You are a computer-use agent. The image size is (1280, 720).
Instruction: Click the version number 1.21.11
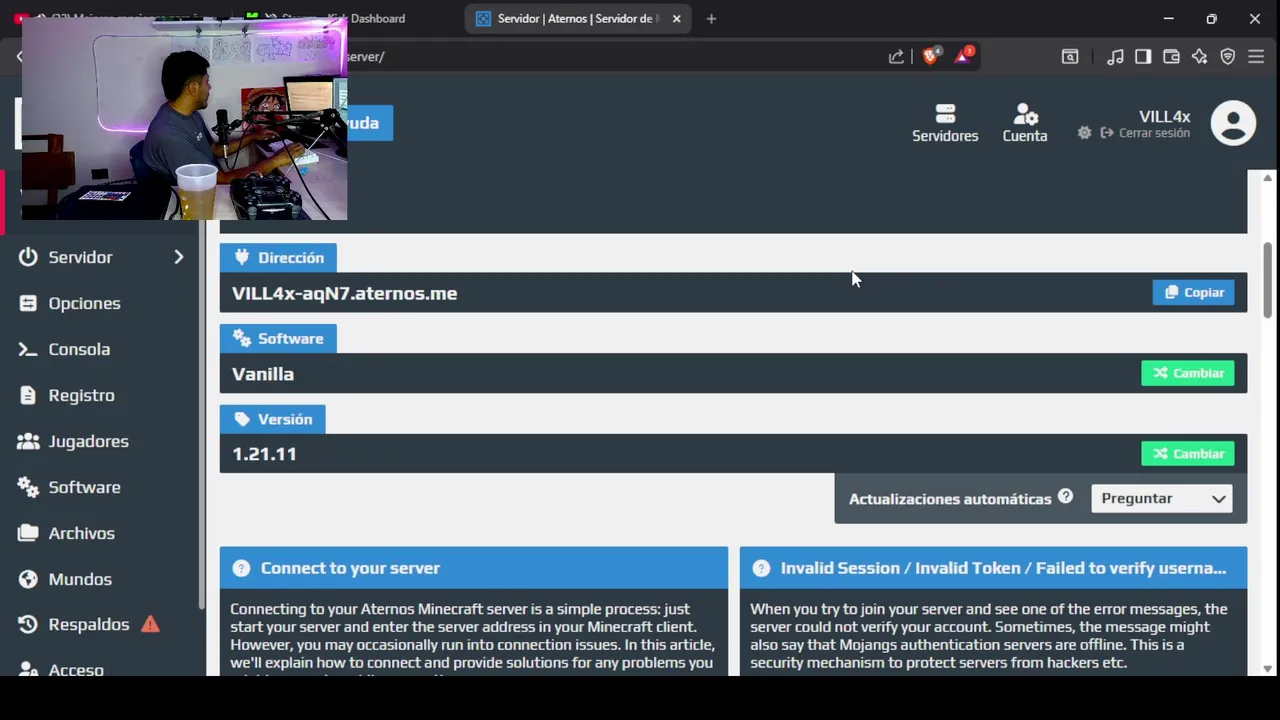pos(264,454)
